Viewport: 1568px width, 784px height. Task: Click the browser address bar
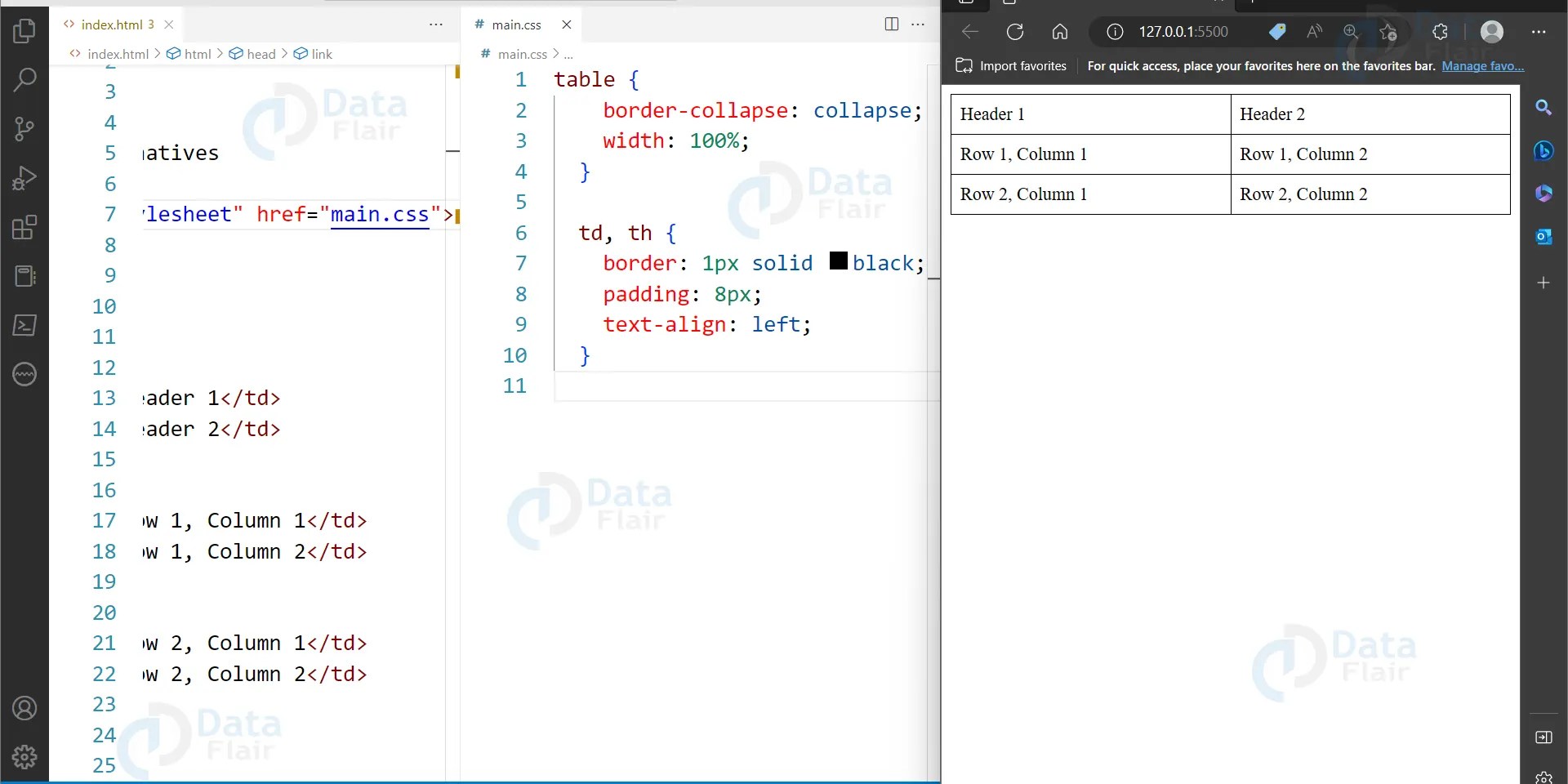point(1184,32)
